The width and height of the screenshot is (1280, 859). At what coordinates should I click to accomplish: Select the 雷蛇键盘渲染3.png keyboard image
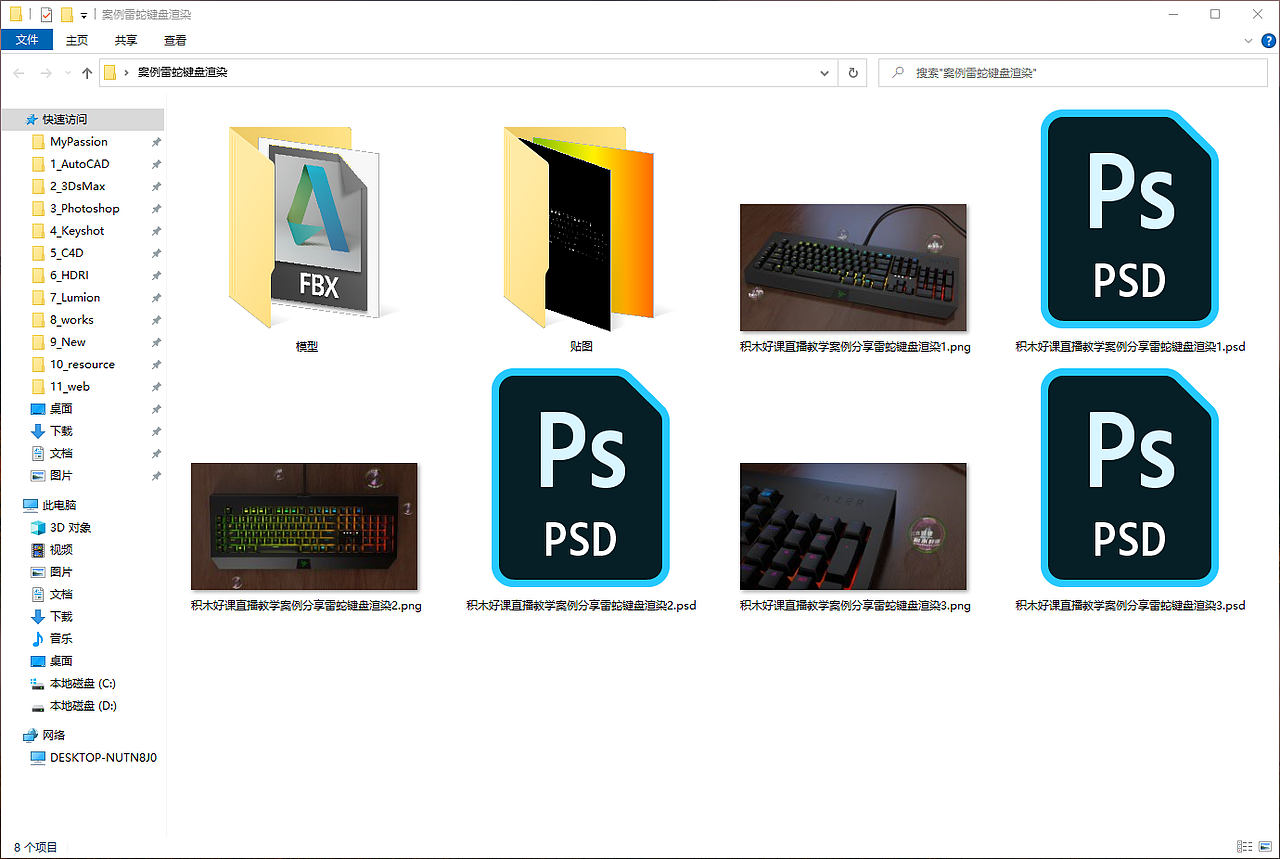point(853,537)
